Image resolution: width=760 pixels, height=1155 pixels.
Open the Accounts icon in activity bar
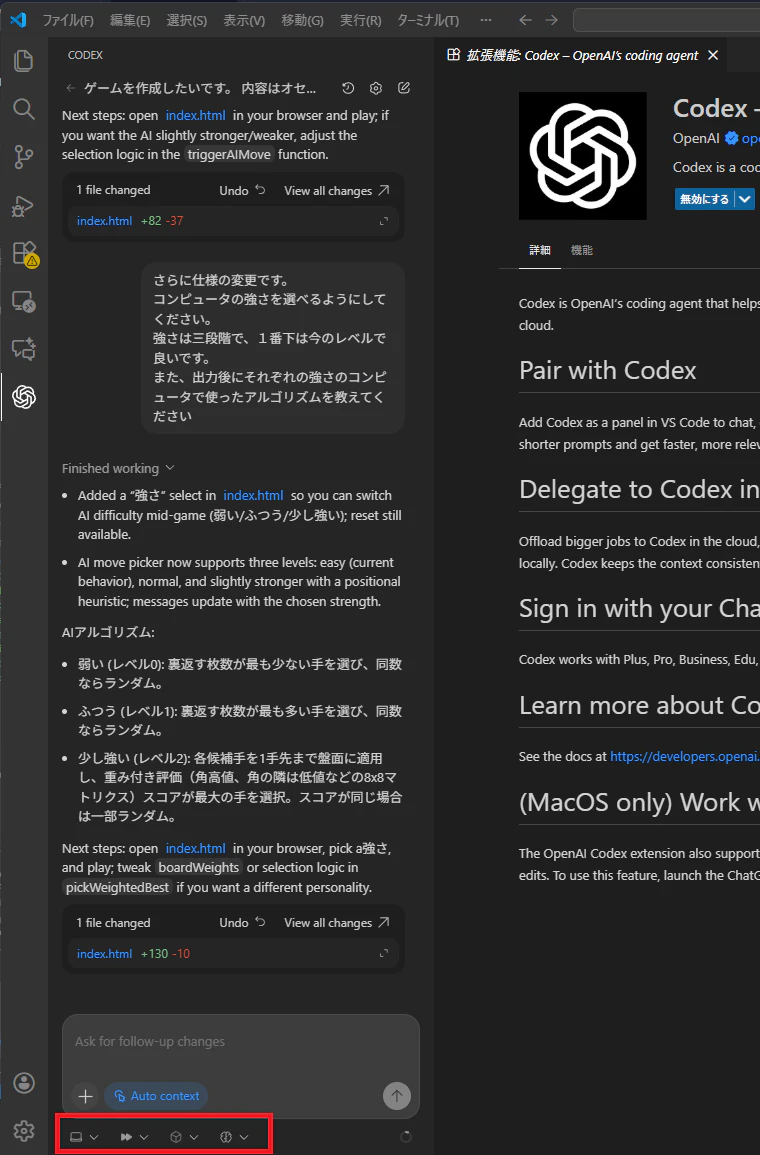24,1083
